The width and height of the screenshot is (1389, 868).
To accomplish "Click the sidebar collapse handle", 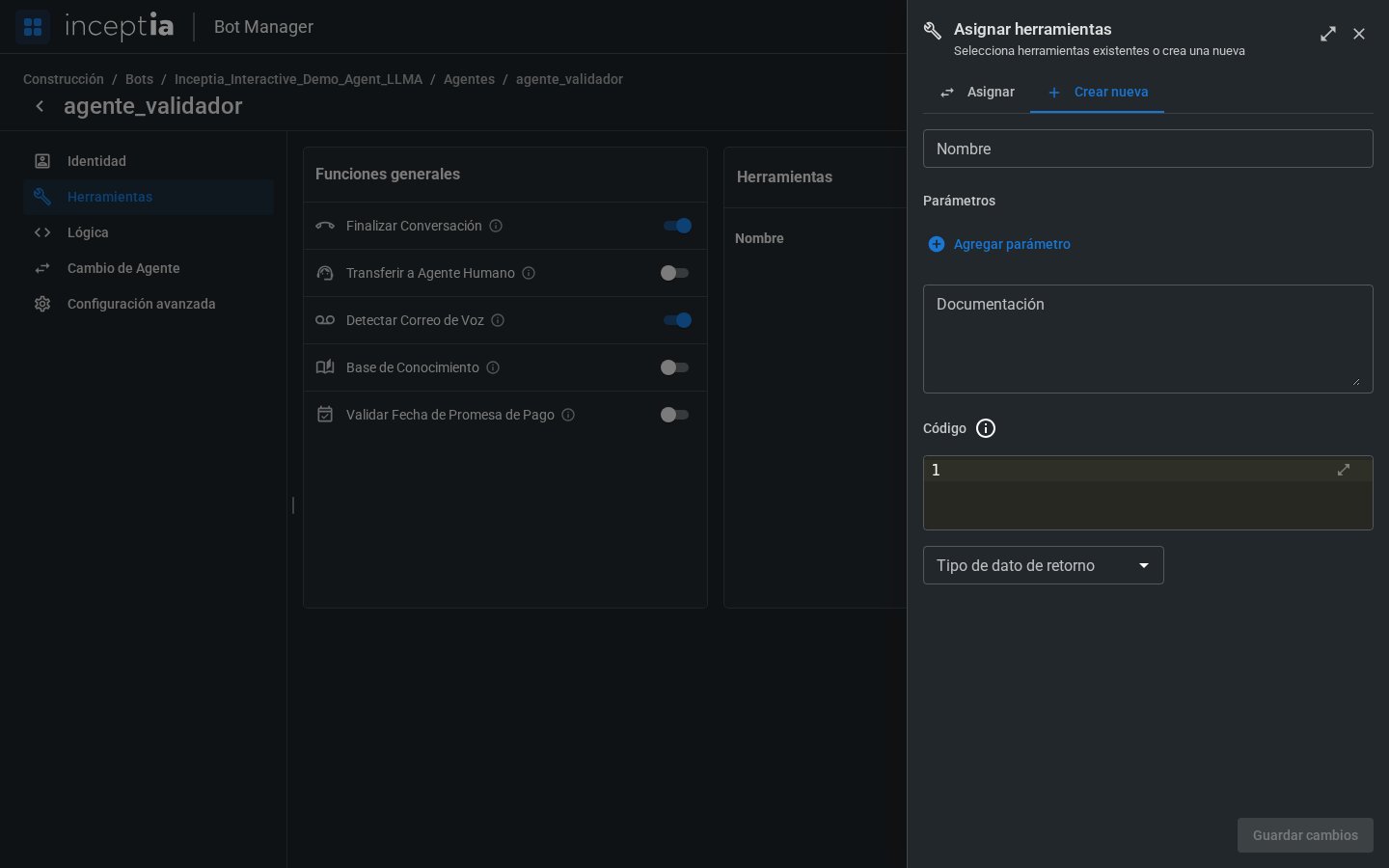I will pyautogui.click(x=293, y=504).
